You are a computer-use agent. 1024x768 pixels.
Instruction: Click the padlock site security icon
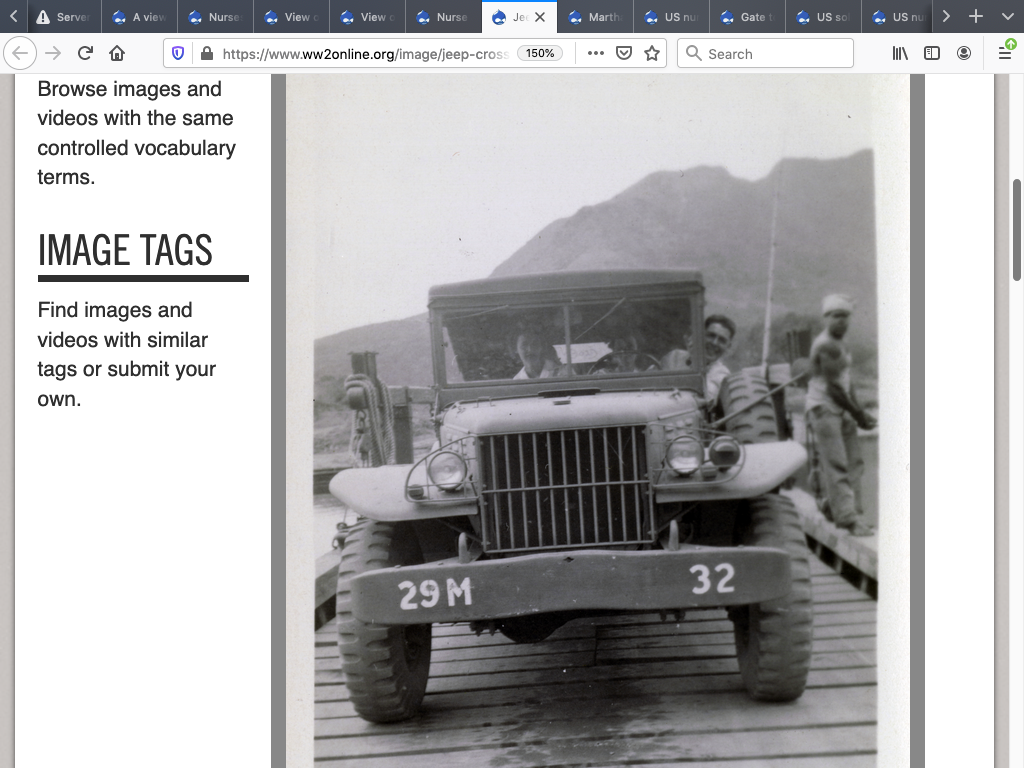(206, 53)
